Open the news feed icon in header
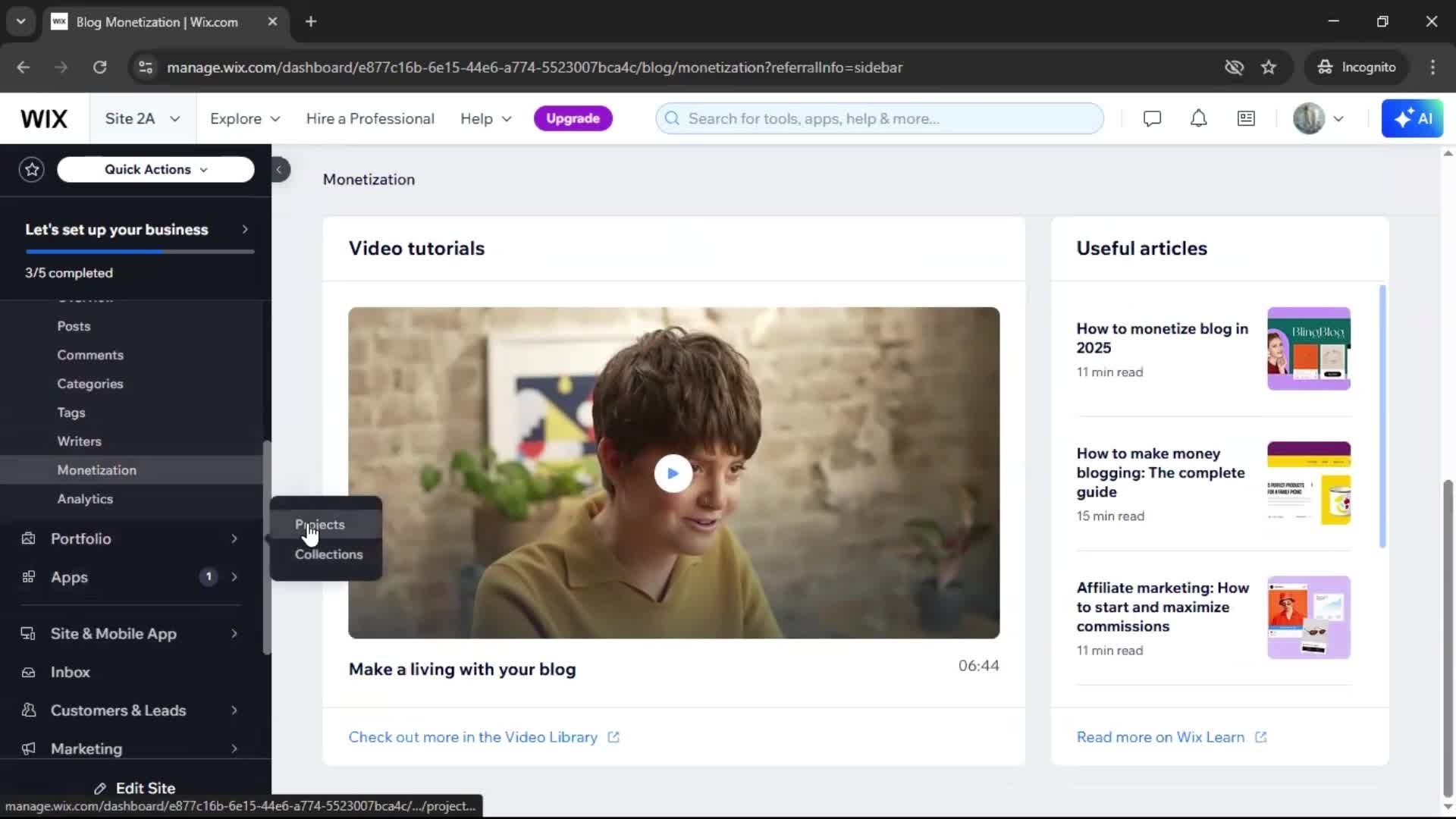The image size is (1456, 819). tap(1246, 118)
